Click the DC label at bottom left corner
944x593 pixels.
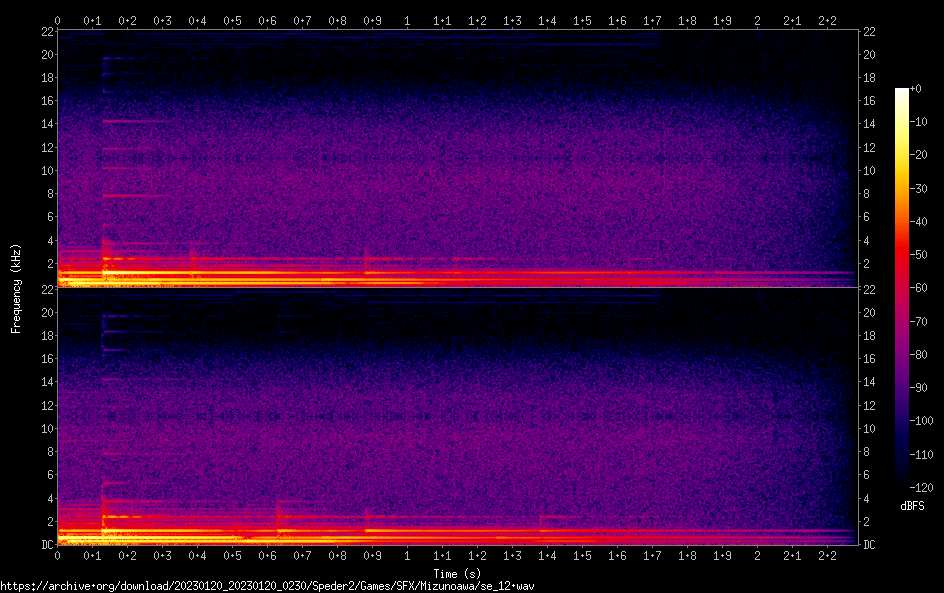click(45, 544)
